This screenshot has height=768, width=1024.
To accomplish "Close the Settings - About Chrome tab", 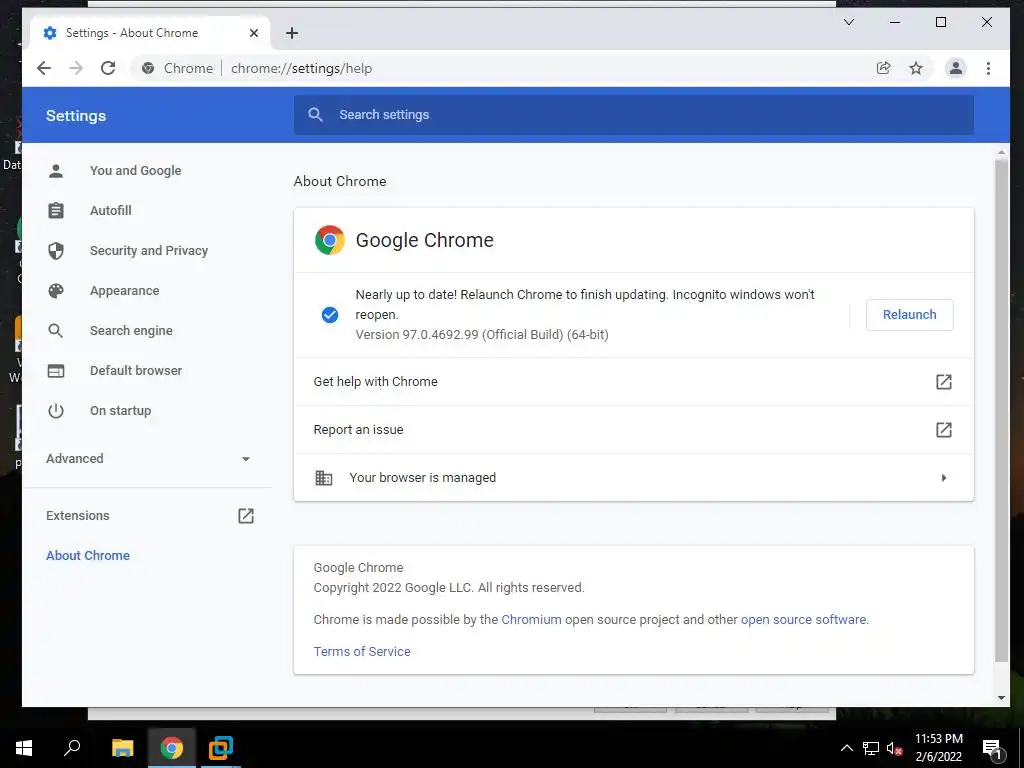I will [254, 33].
